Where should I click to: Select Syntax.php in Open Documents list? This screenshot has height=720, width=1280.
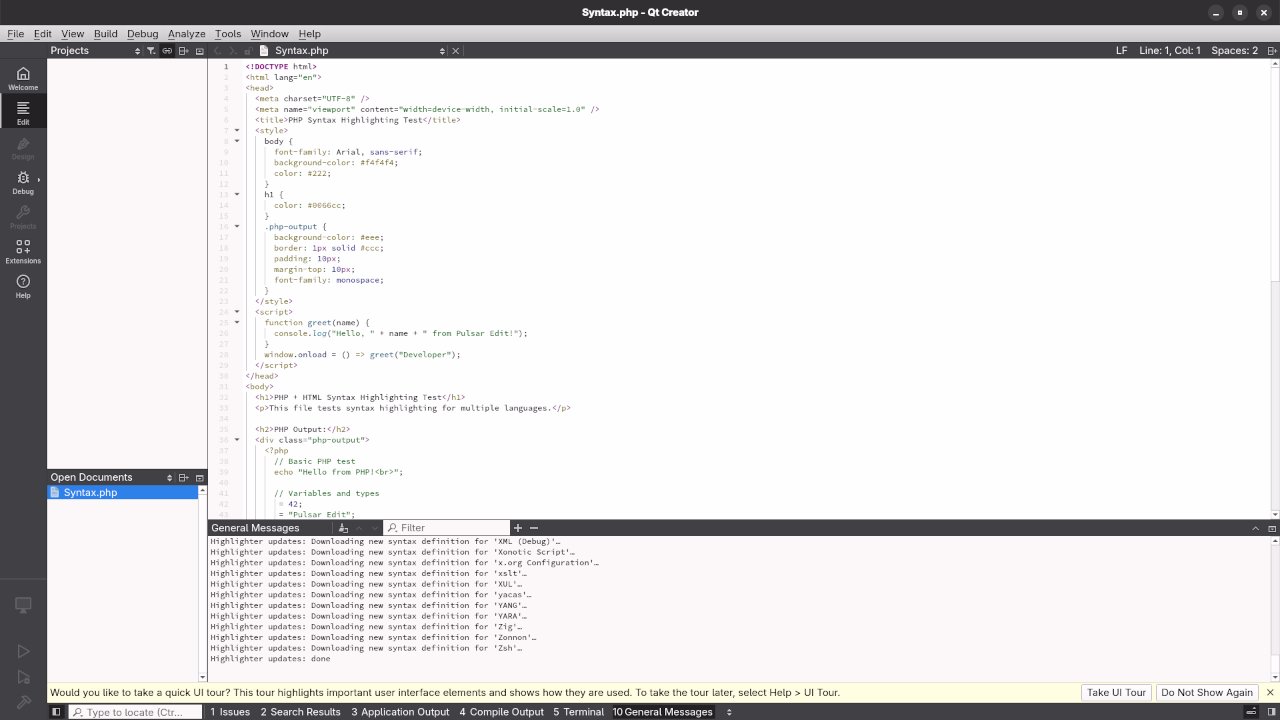[123, 492]
